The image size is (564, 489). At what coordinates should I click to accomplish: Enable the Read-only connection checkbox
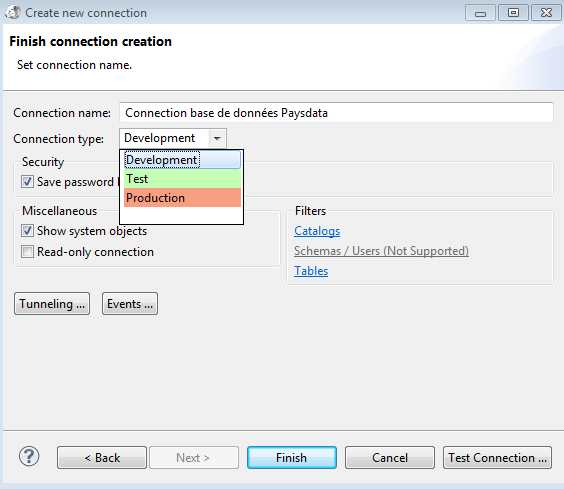point(27,252)
